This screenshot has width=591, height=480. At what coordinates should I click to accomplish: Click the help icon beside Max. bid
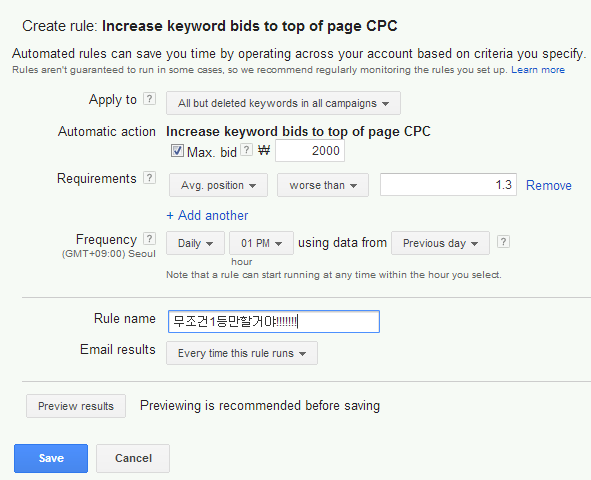246,150
